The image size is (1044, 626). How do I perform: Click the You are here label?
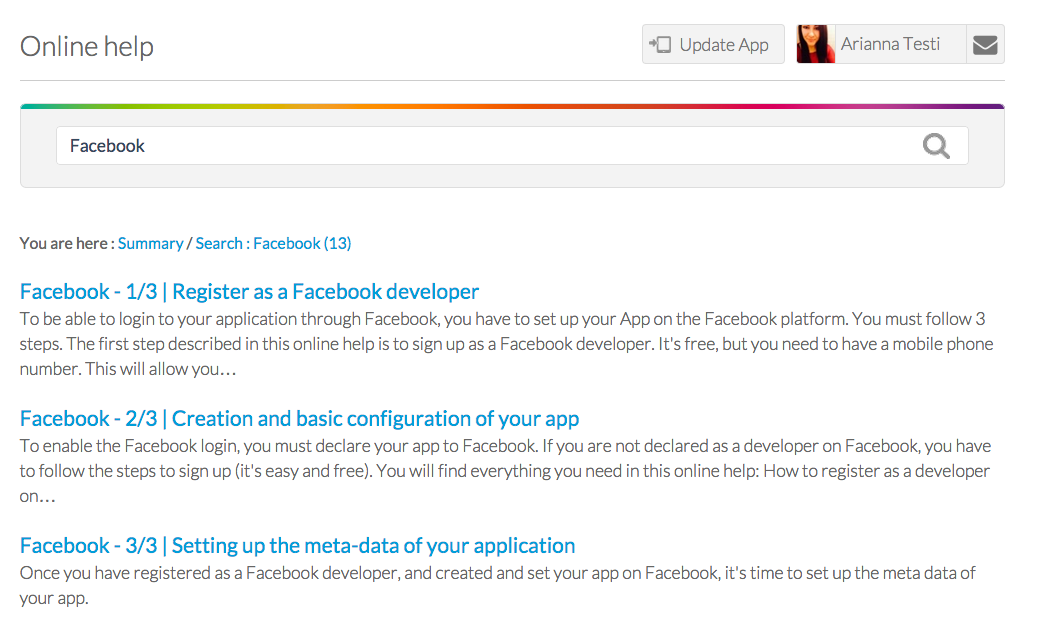coord(66,243)
